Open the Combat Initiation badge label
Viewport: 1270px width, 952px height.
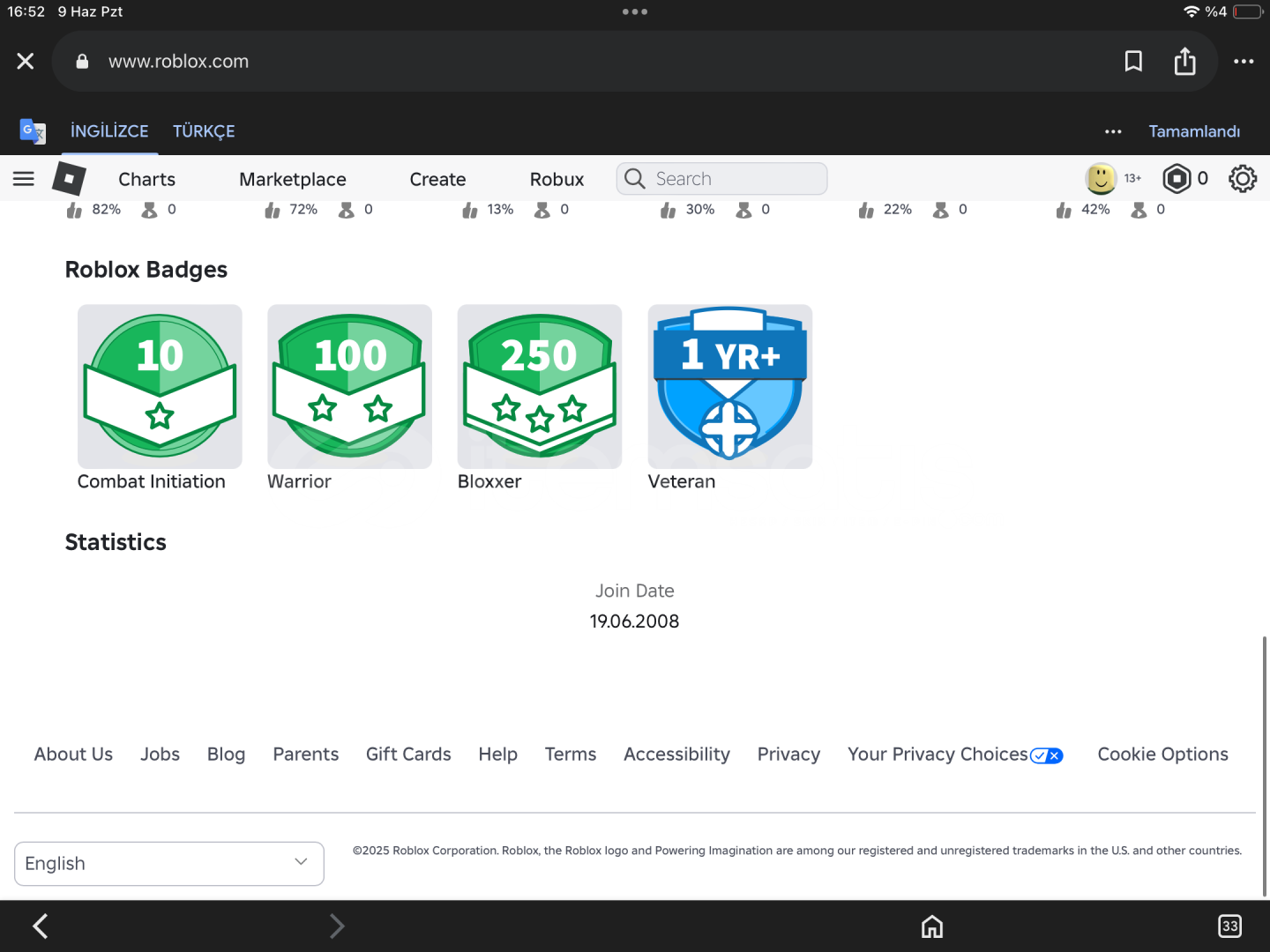[x=152, y=481]
